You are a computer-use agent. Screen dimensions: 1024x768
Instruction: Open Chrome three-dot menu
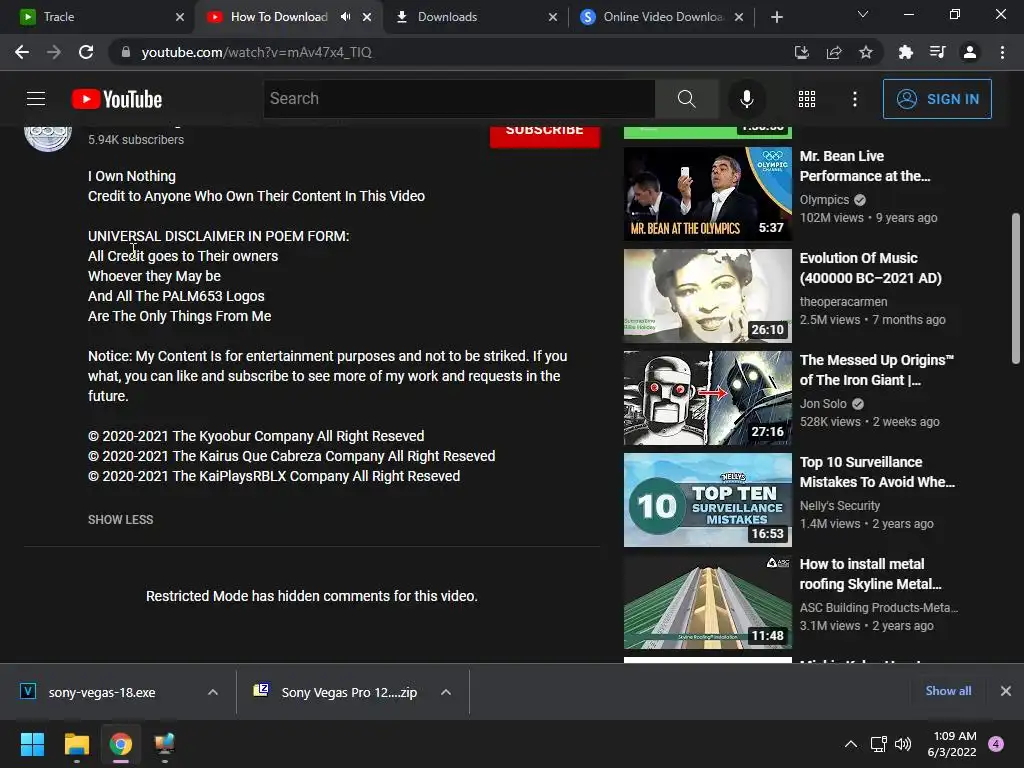pos(1002,52)
